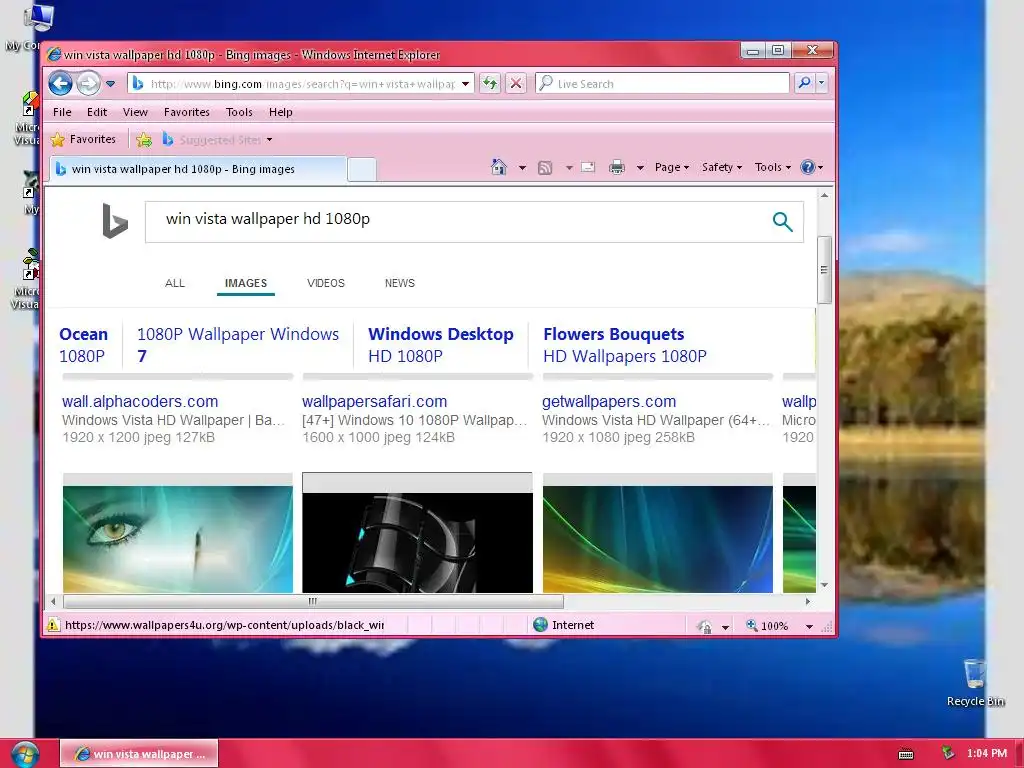Viewport: 1024px width, 768px height.
Task: Open the Tools command bar dropdown
Action: [x=773, y=167]
